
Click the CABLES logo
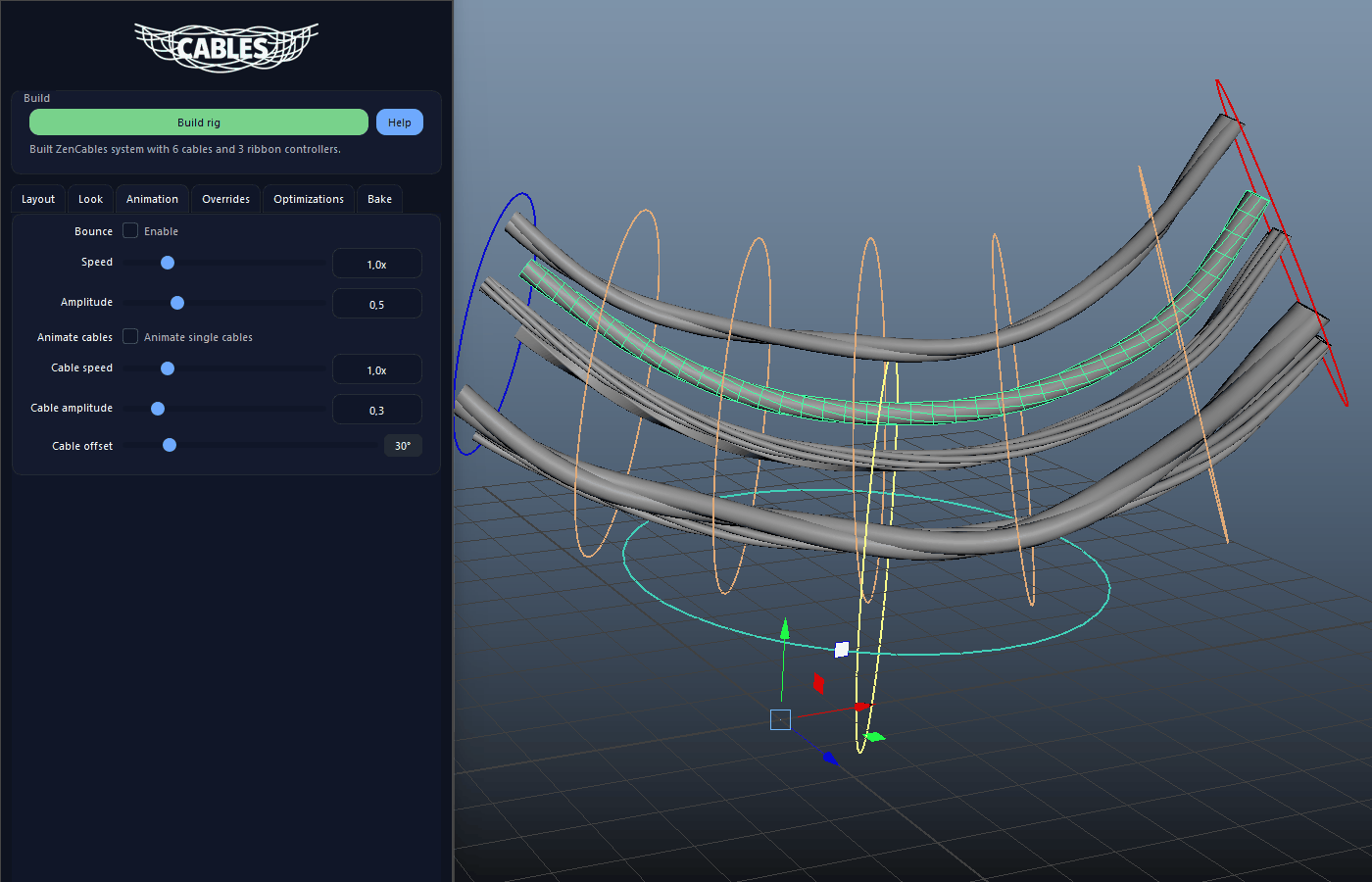pyautogui.click(x=226, y=46)
